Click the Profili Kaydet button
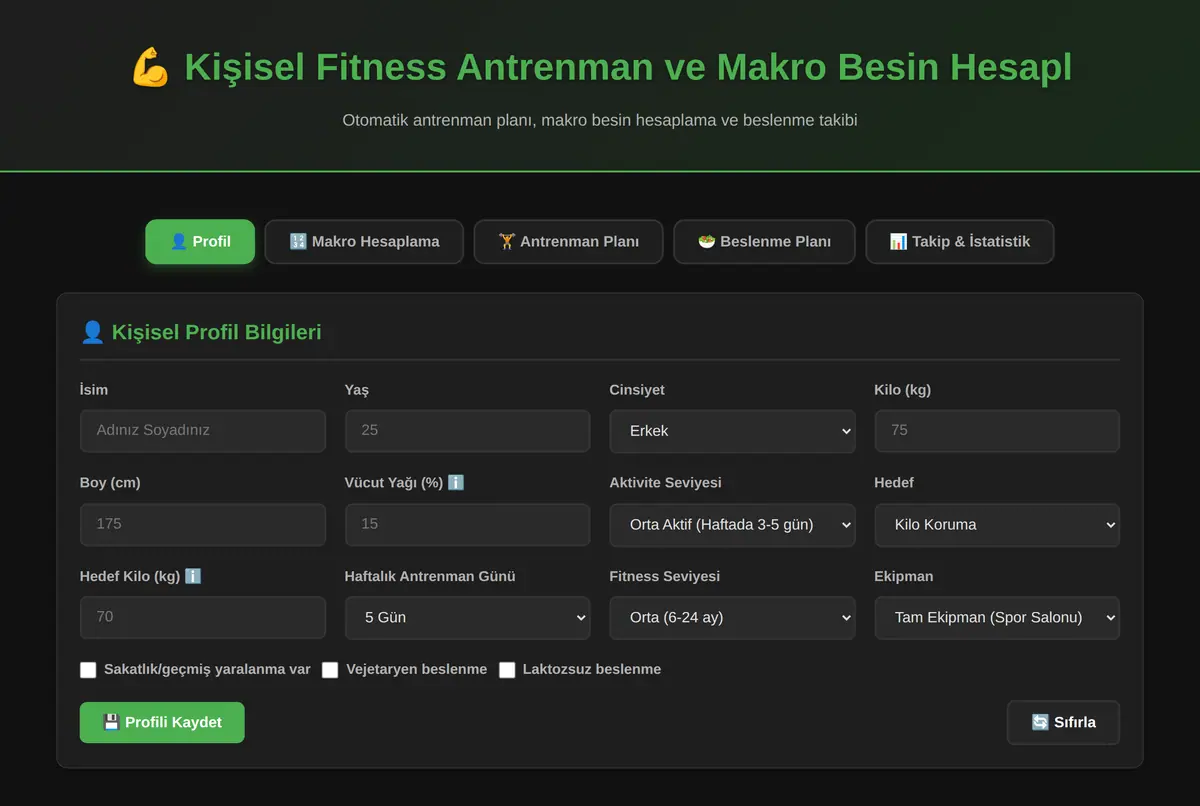This screenshot has height=806, width=1200. coord(162,722)
